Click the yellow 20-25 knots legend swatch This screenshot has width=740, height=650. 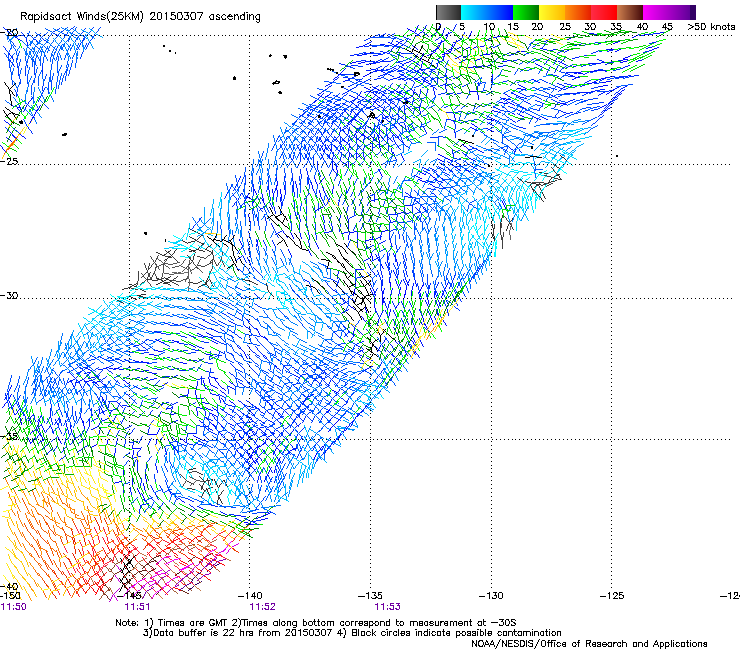(552, 12)
